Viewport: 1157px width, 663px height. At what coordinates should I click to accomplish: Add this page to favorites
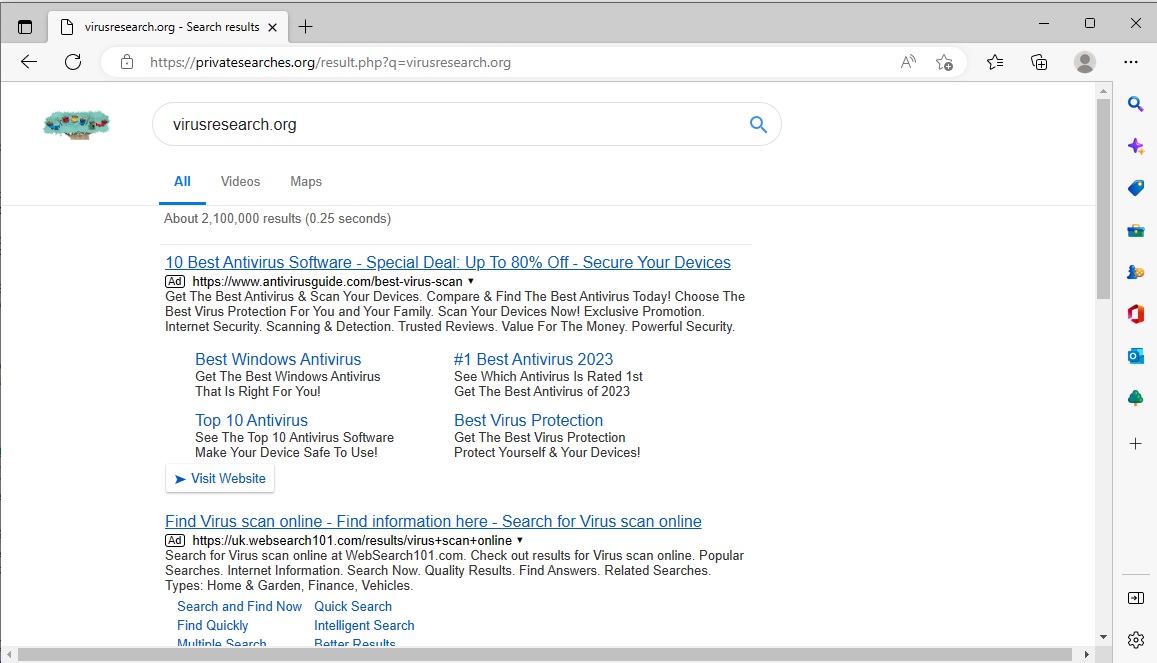click(944, 62)
